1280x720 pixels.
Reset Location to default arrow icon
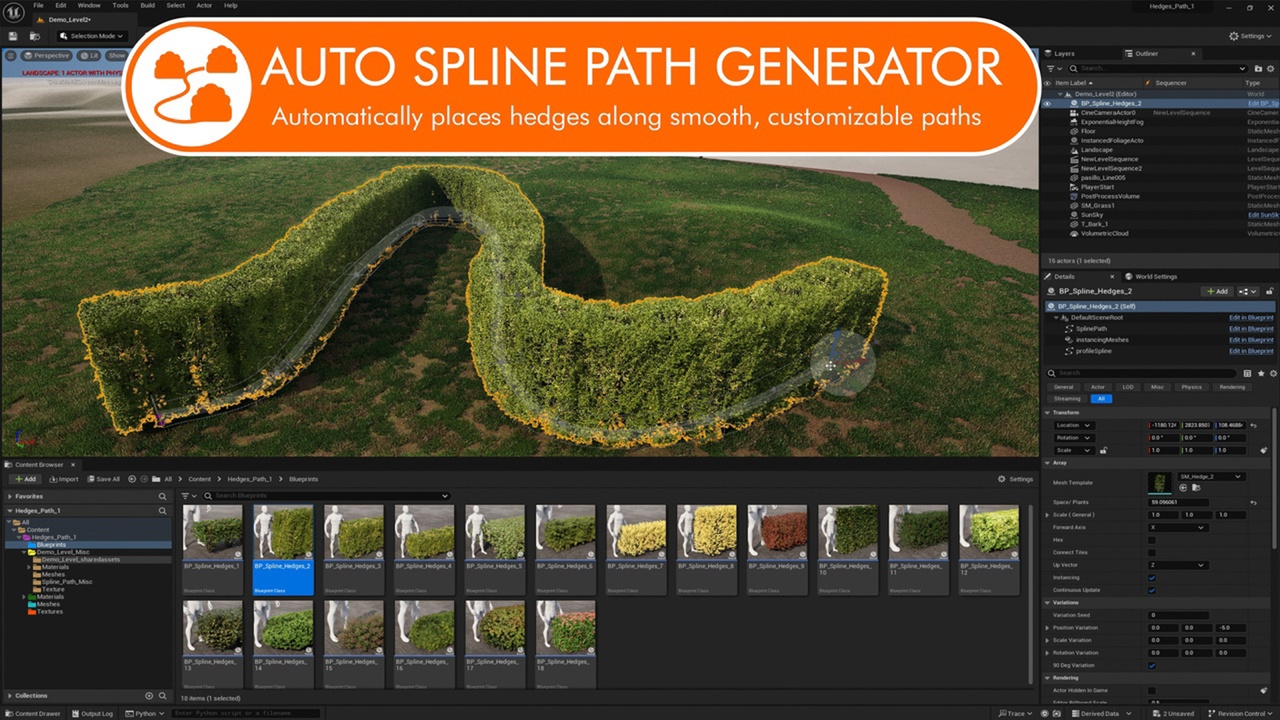(x=1253, y=426)
